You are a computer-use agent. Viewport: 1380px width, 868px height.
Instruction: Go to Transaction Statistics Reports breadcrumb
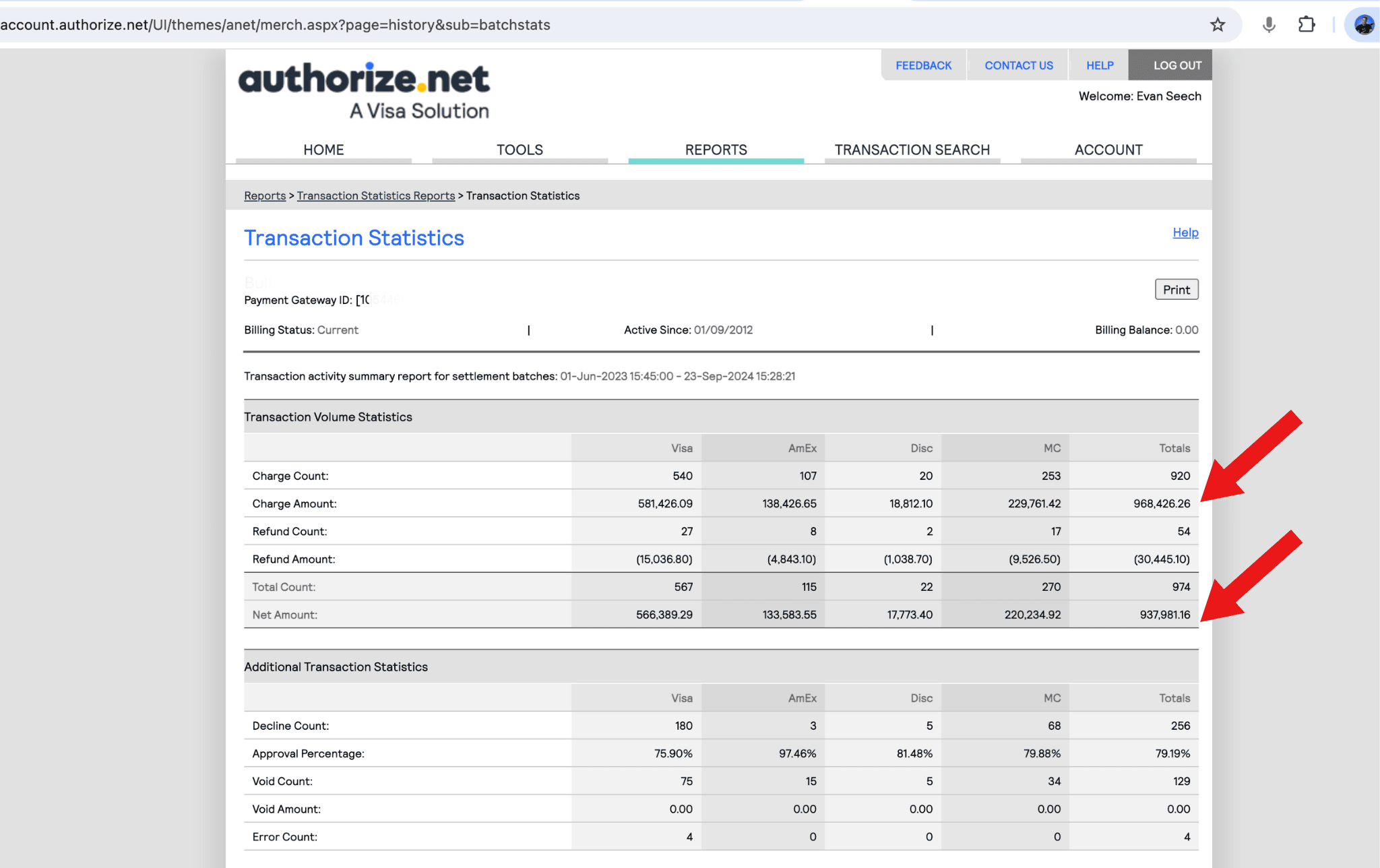click(x=376, y=195)
